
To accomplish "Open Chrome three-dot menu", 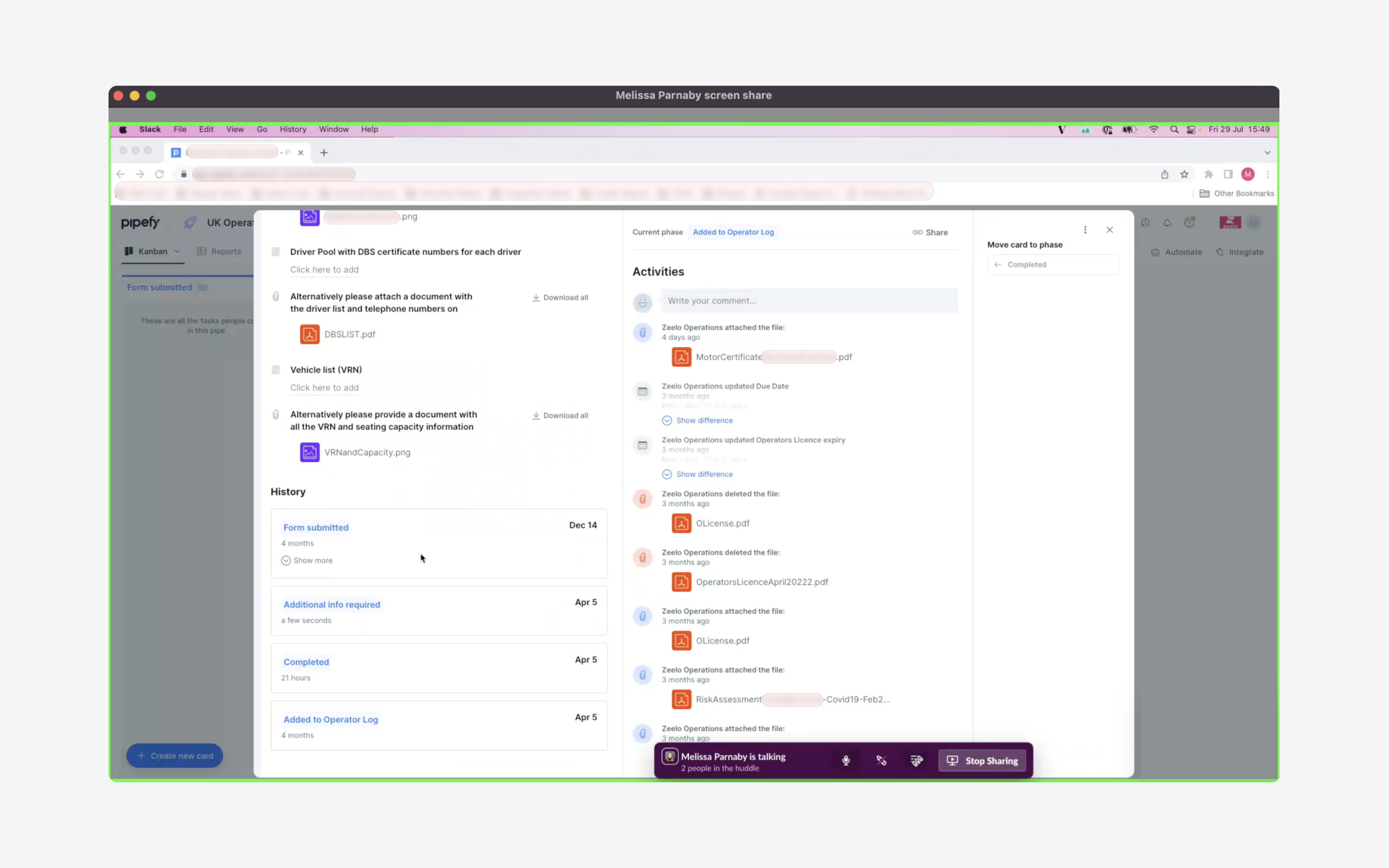I will 1268,175.
